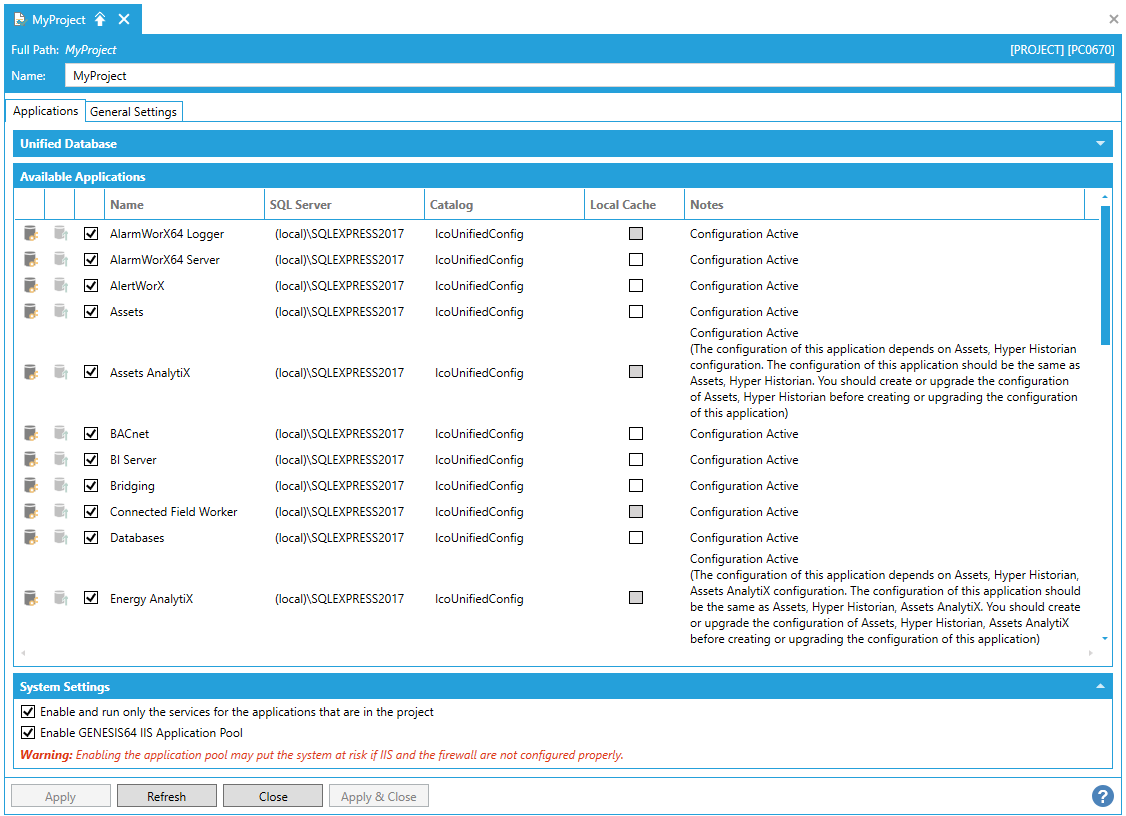The width and height of the screenshot is (1126, 816).
Task: Click upgrade database icon for Databases row
Action: [61, 537]
